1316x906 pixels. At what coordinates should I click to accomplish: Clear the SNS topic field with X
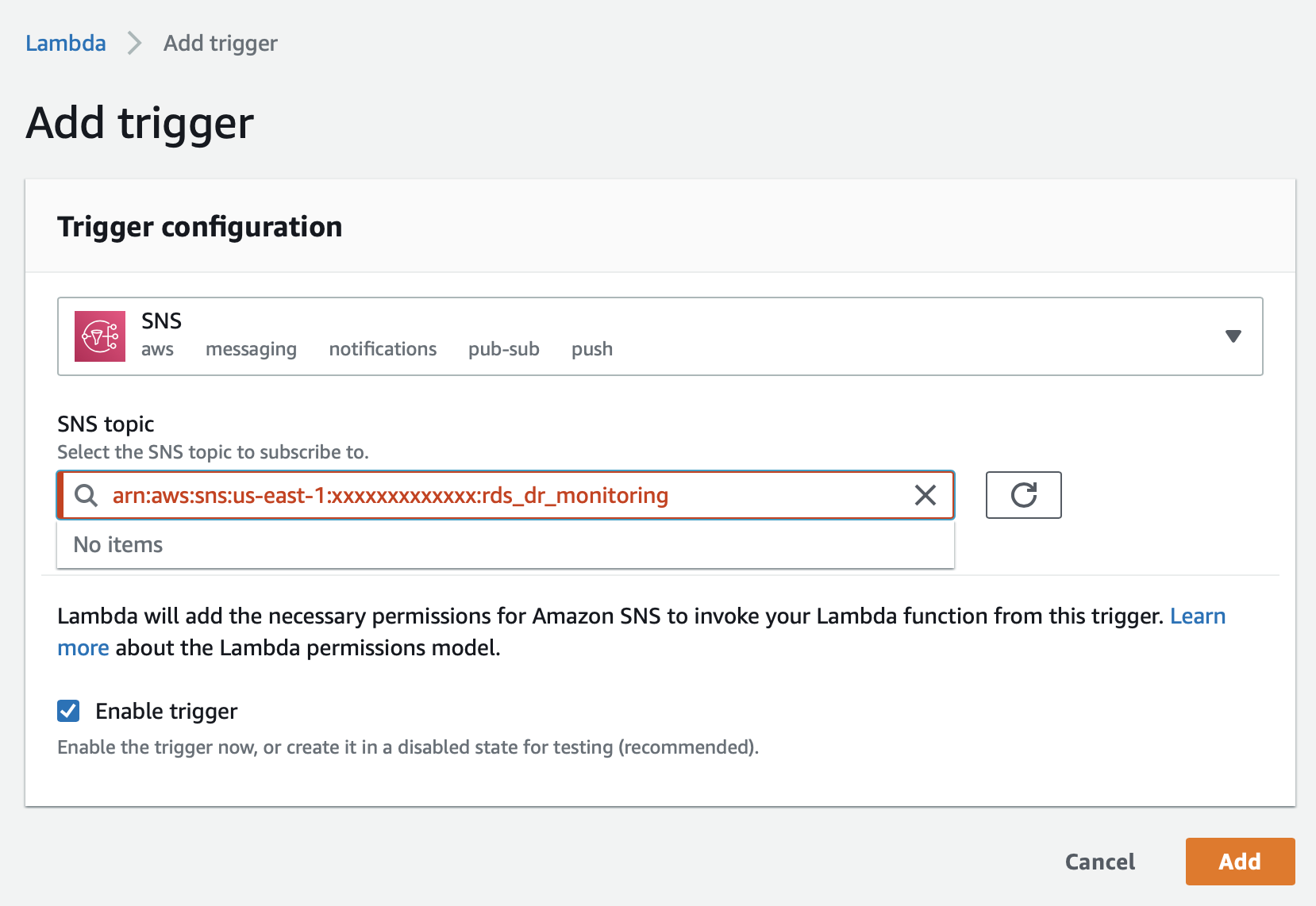pyautogui.click(x=925, y=495)
